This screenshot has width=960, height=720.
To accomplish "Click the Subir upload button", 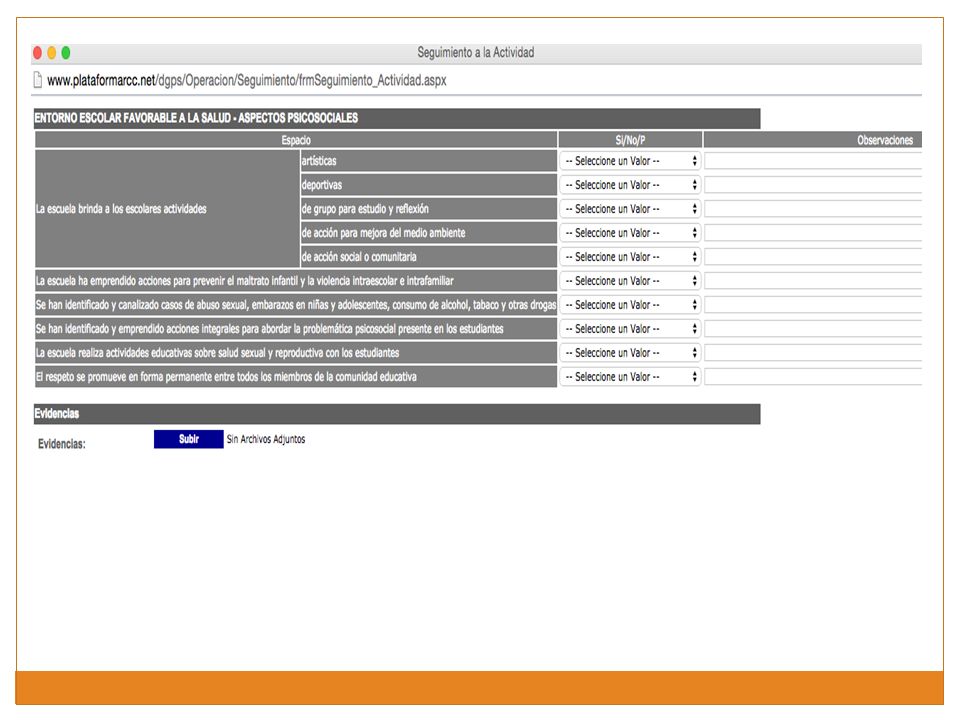I will pyautogui.click(x=189, y=439).
